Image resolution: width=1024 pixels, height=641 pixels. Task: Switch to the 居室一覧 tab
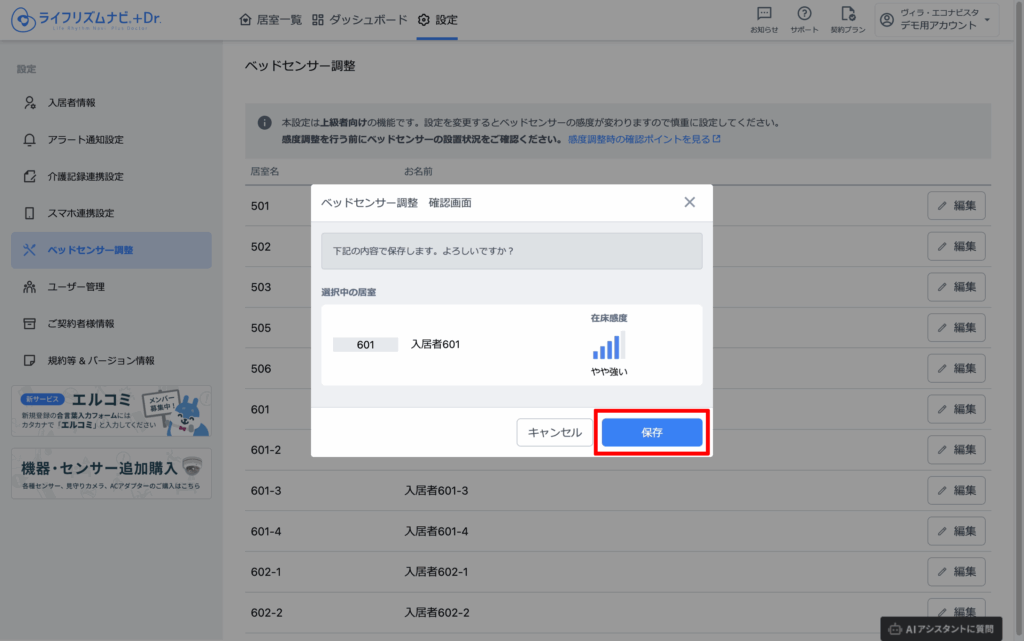tap(270, 20)
